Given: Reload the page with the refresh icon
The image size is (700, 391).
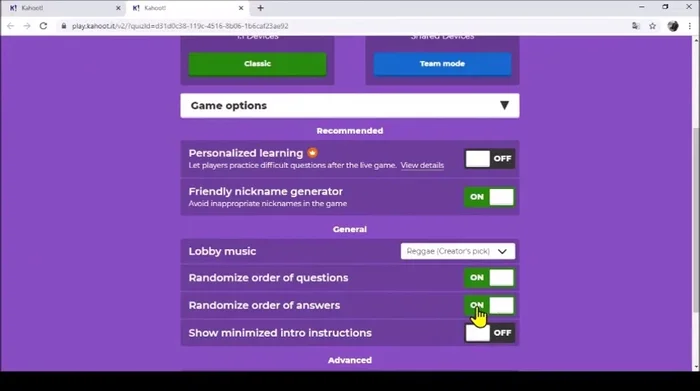Looking at the screenshot, I should click(x=43, y=26).
